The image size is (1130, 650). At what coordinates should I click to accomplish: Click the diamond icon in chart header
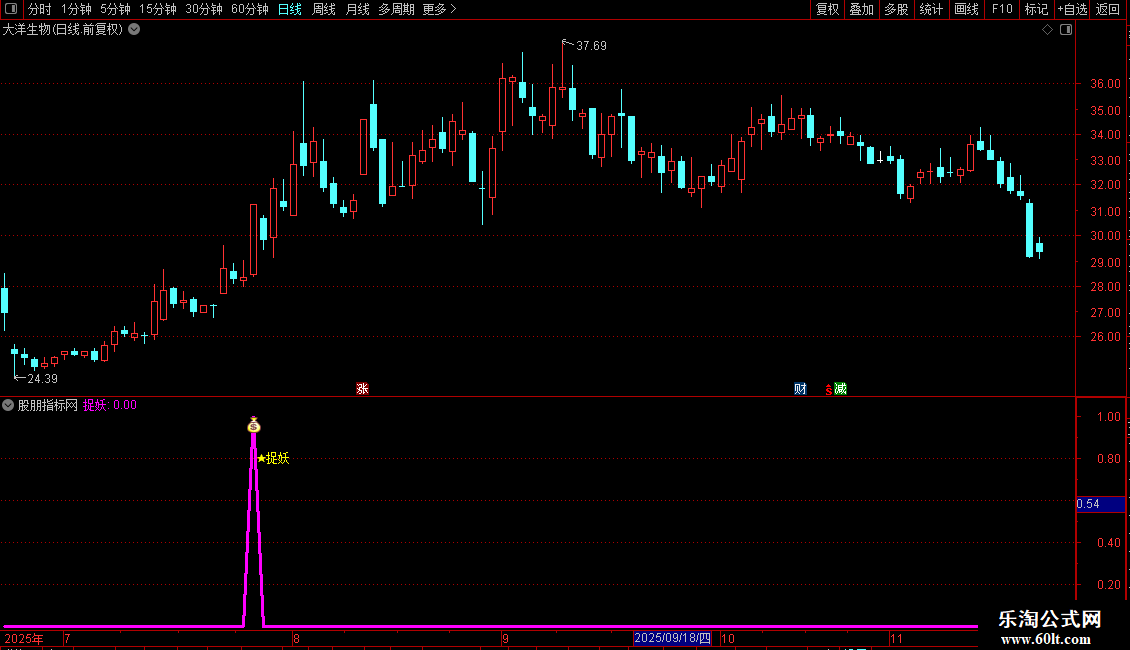(1047, 30)
